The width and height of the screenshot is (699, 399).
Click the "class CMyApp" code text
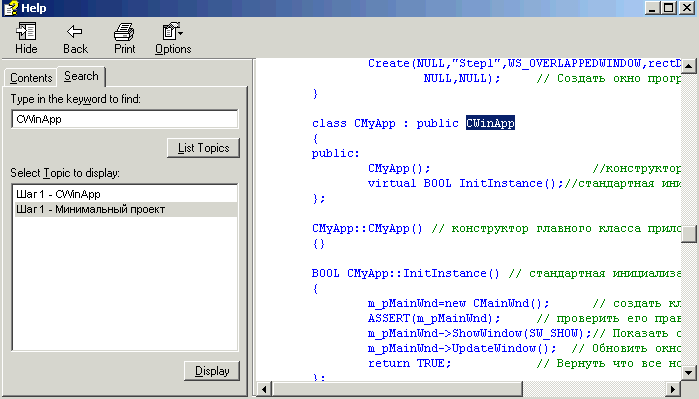(354, 123)
